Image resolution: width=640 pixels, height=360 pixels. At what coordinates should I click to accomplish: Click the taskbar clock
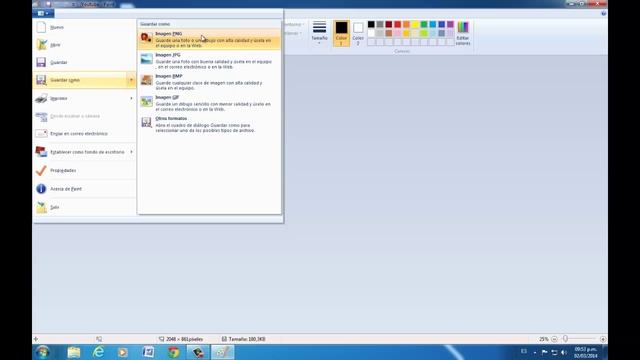point(586,352)
